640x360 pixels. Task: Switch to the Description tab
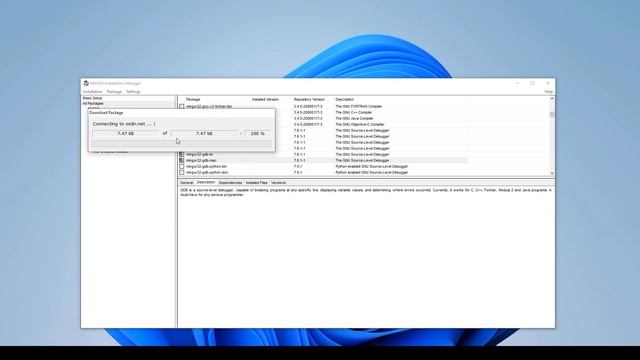[206, 182]
